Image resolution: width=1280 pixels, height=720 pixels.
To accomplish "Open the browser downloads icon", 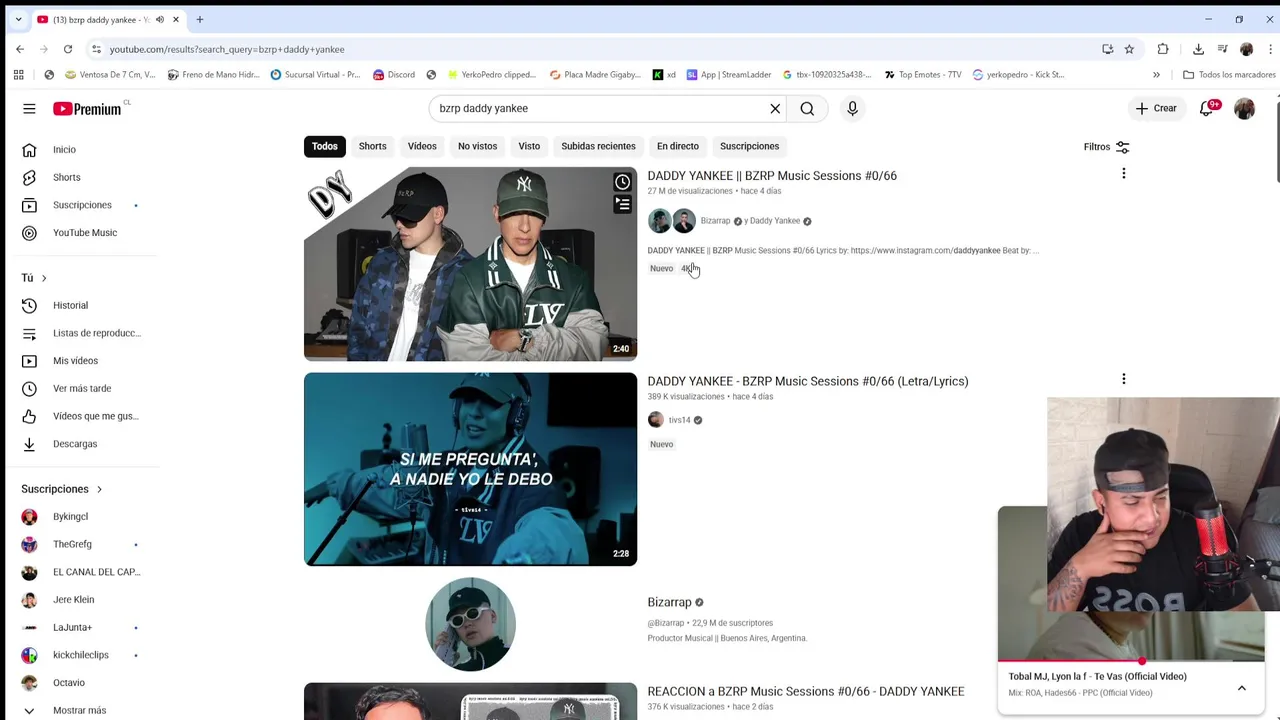I will (x=1198, y=49).
